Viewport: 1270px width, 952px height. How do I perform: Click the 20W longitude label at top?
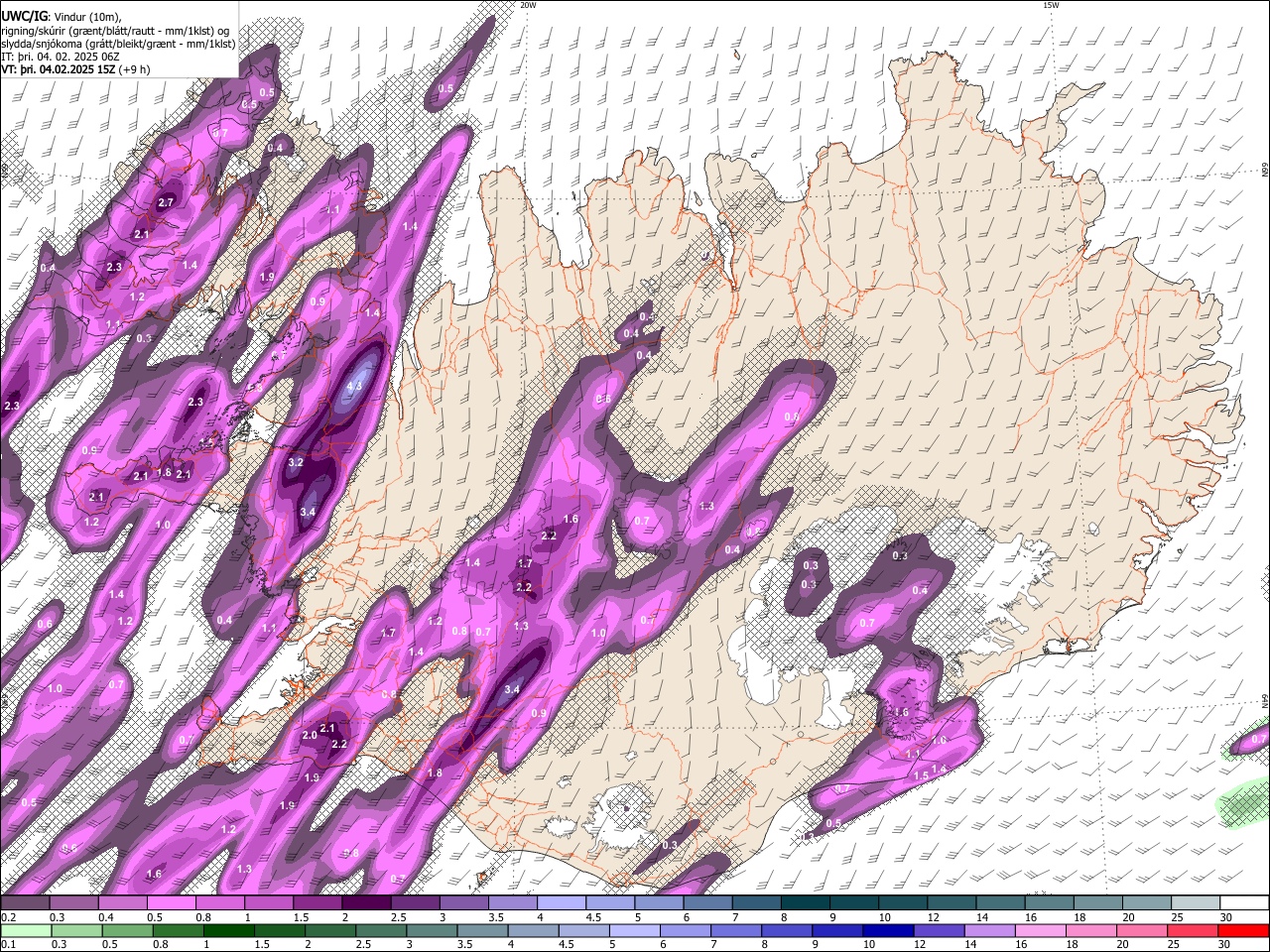[528, 5]
